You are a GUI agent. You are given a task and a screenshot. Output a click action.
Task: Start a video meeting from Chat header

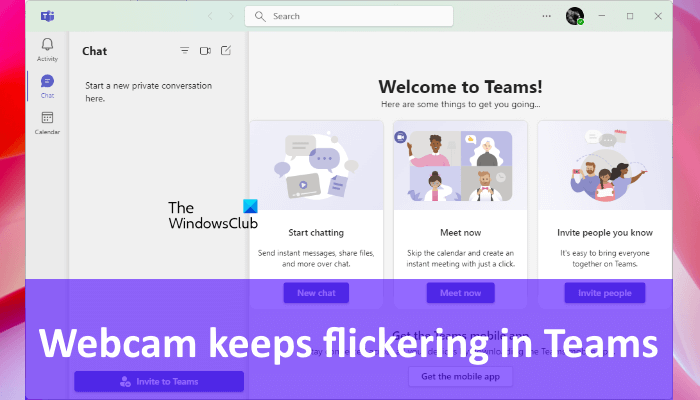point(205,51)
